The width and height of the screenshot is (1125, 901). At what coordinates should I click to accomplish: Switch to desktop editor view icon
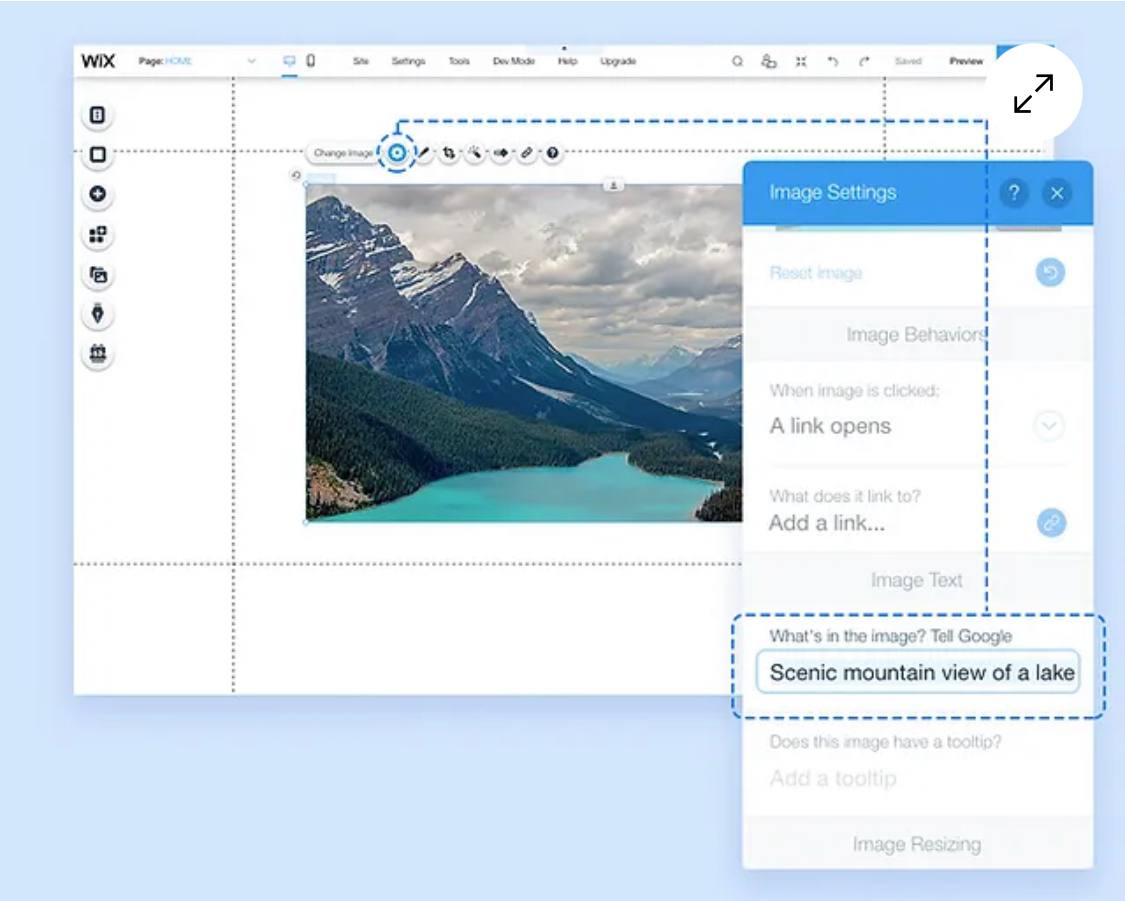pyautogui.click(x=289, y=61)
